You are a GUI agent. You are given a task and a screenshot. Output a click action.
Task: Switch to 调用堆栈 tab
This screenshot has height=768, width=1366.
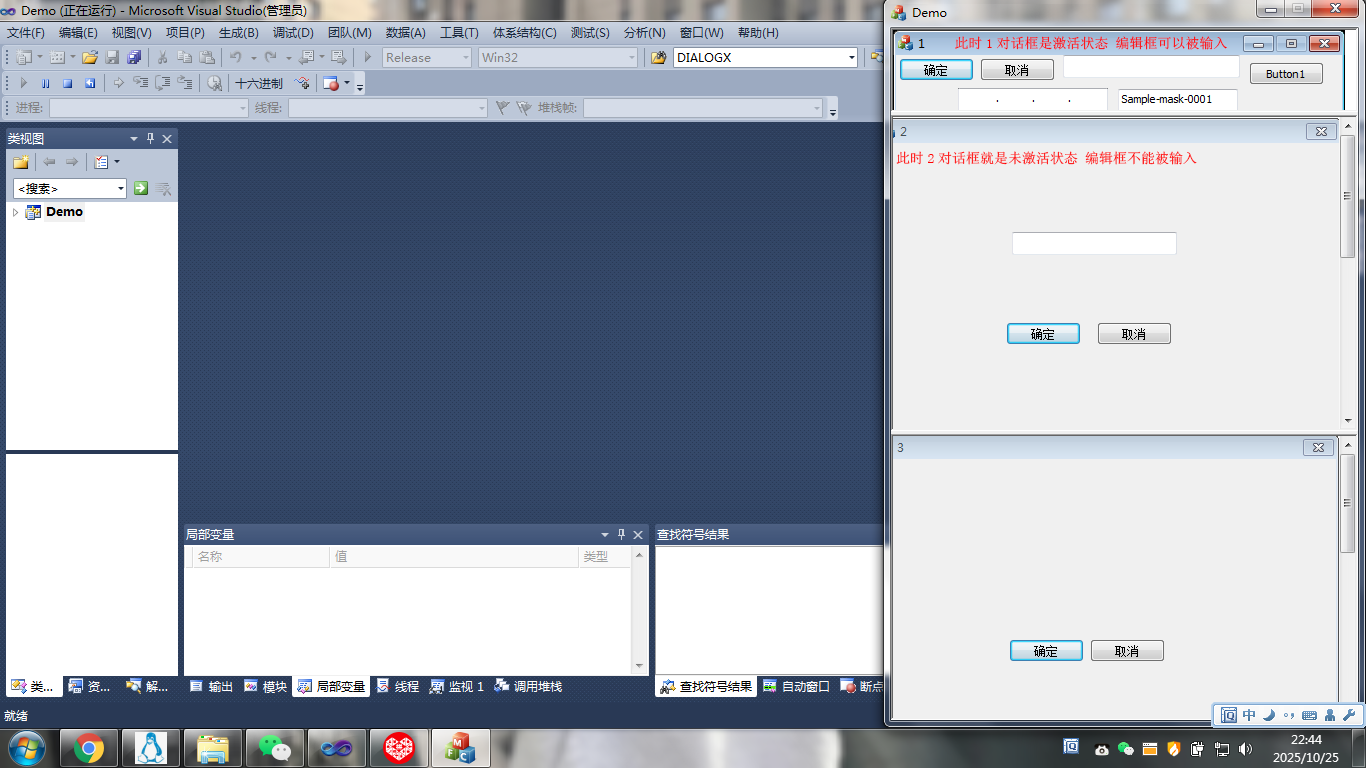[528, 687]
